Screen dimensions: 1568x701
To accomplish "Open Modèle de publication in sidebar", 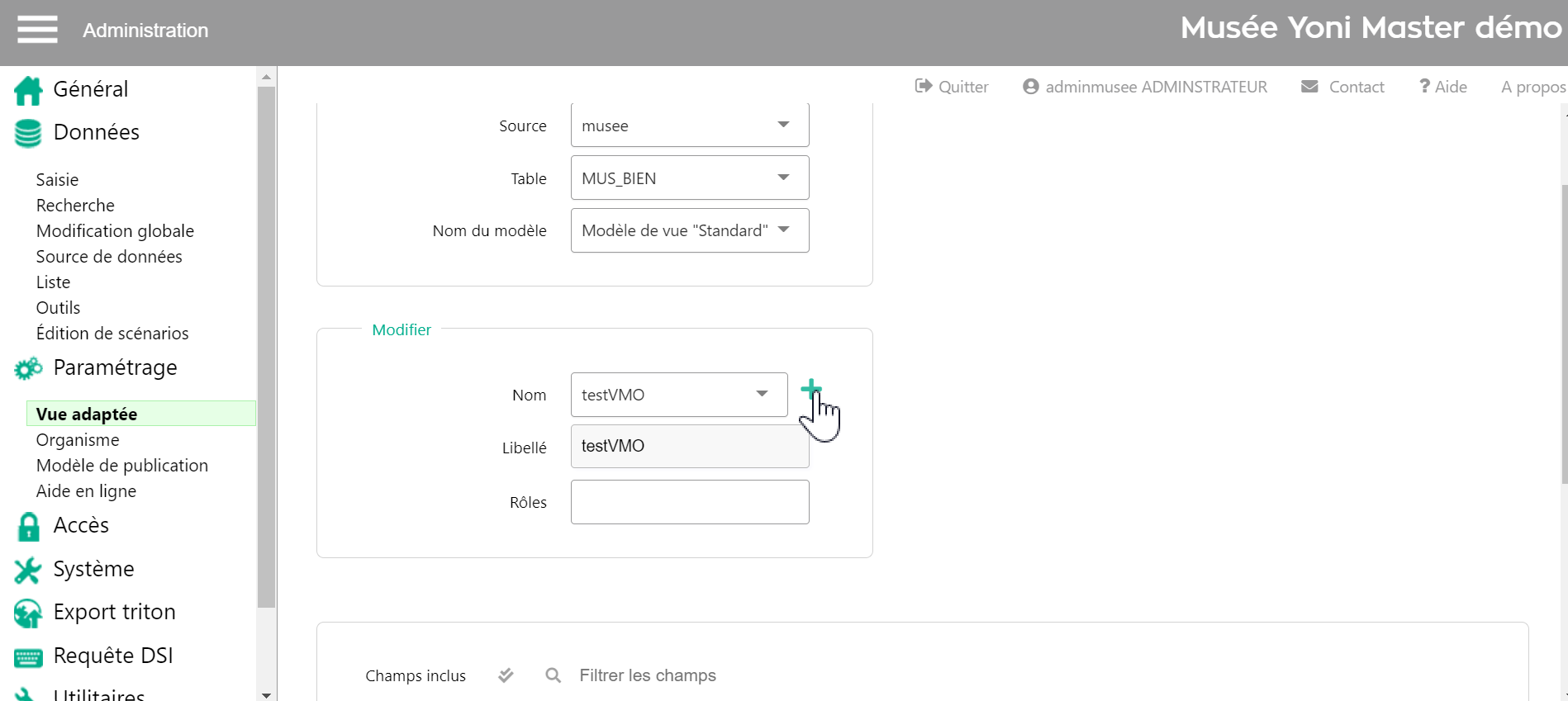I will tap(122, 465).
